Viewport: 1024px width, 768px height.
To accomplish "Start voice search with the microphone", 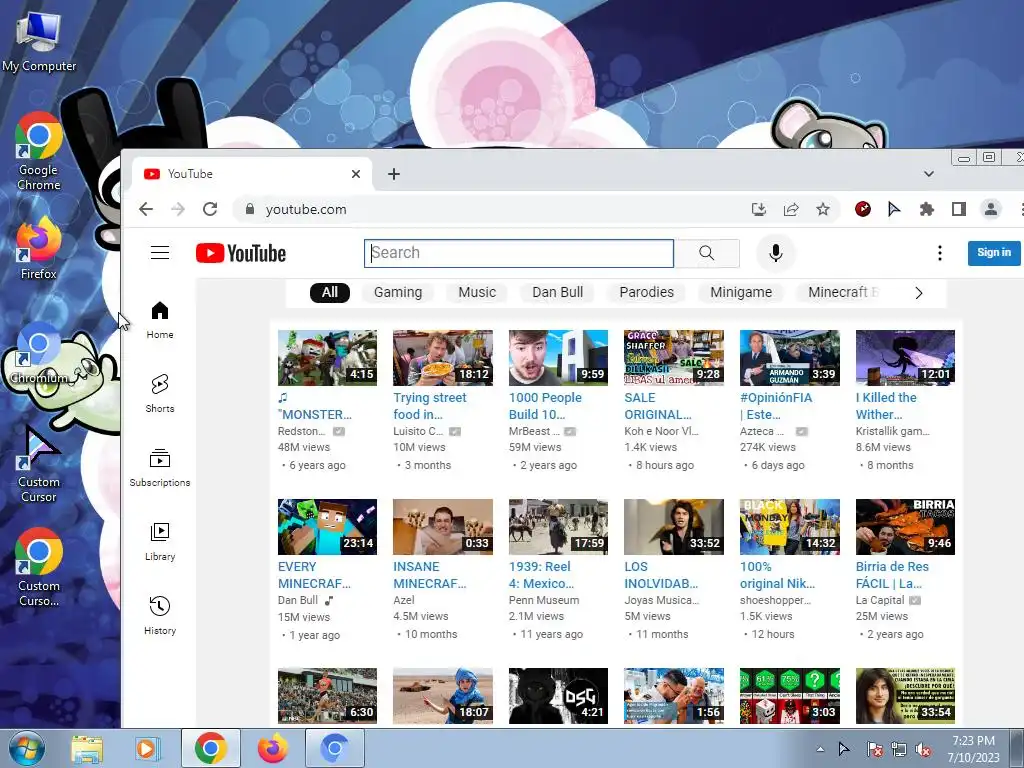I will click(x=775, y=253).
